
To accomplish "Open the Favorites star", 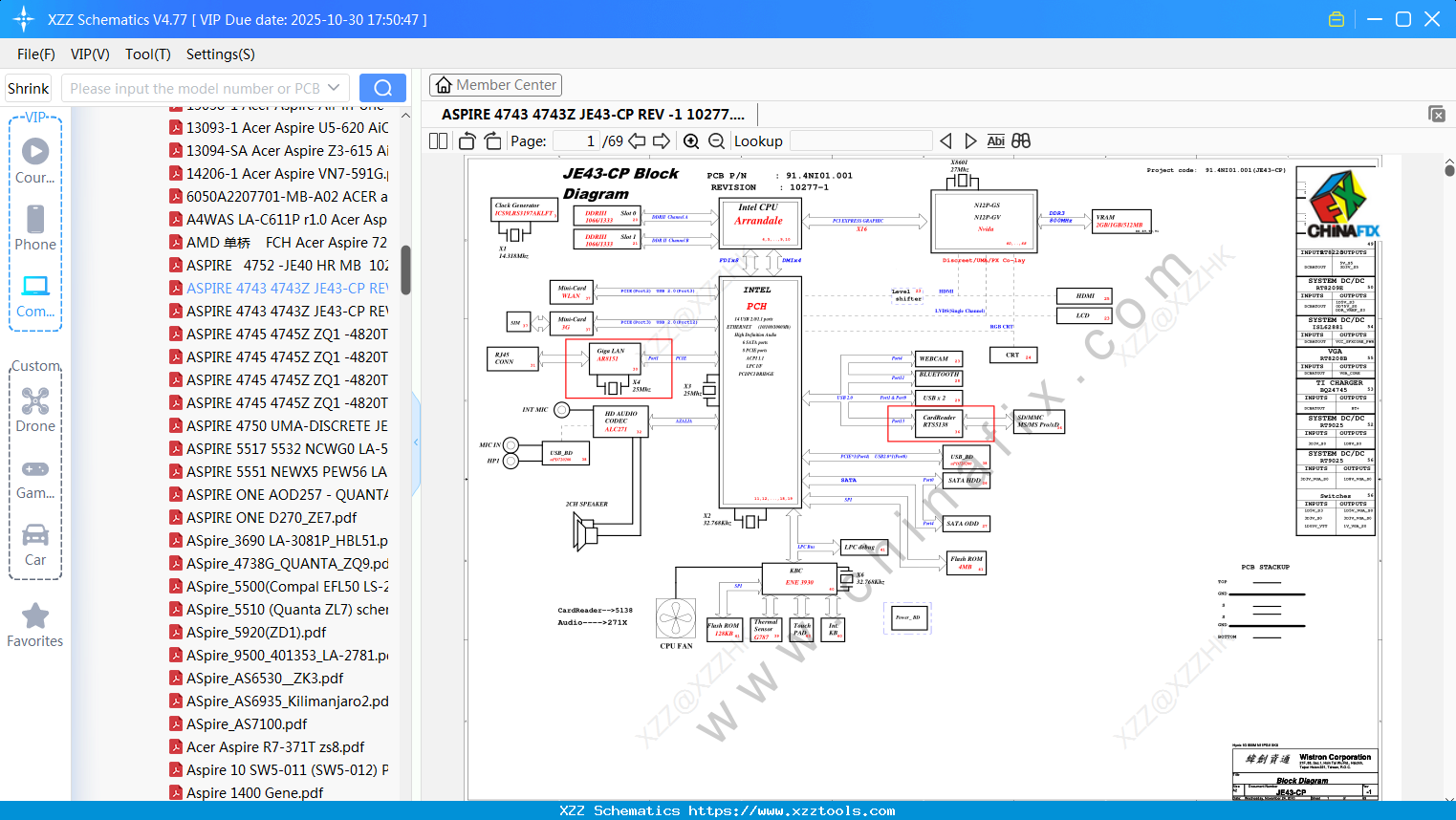I will [x=35, y=625].
